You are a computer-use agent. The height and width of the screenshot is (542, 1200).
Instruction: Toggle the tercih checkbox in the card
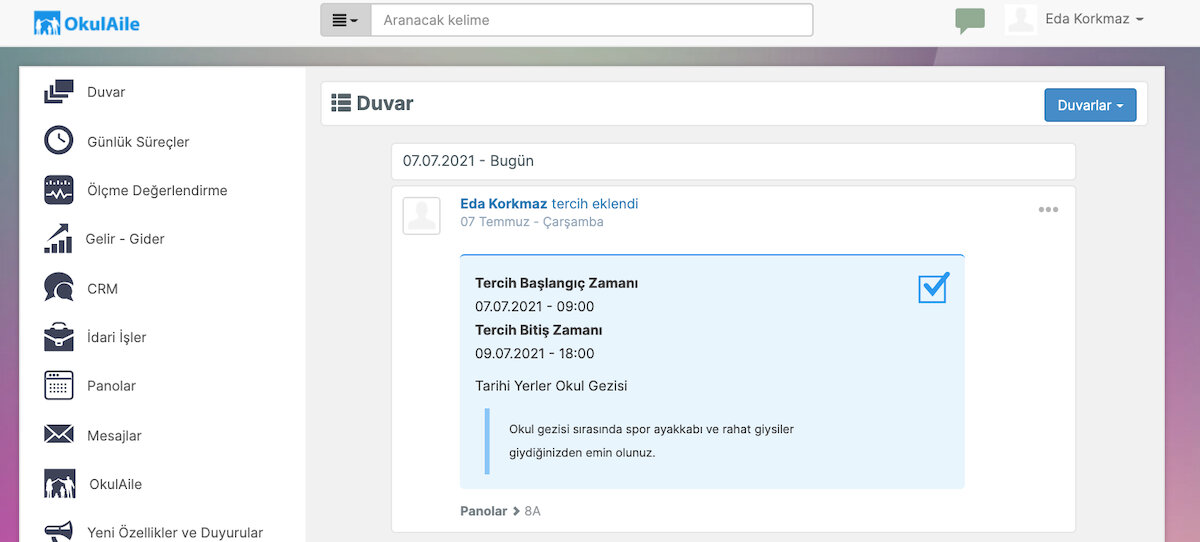[934, 288]
